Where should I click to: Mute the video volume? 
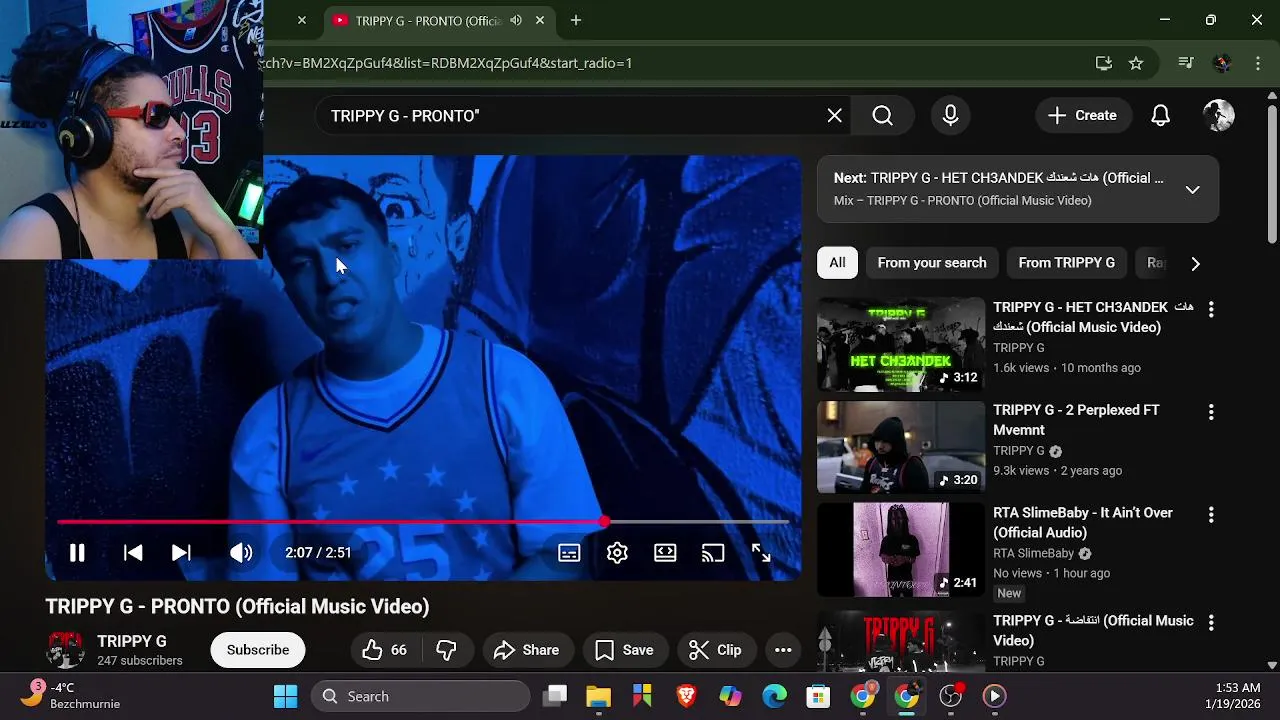tap(241, 553)
